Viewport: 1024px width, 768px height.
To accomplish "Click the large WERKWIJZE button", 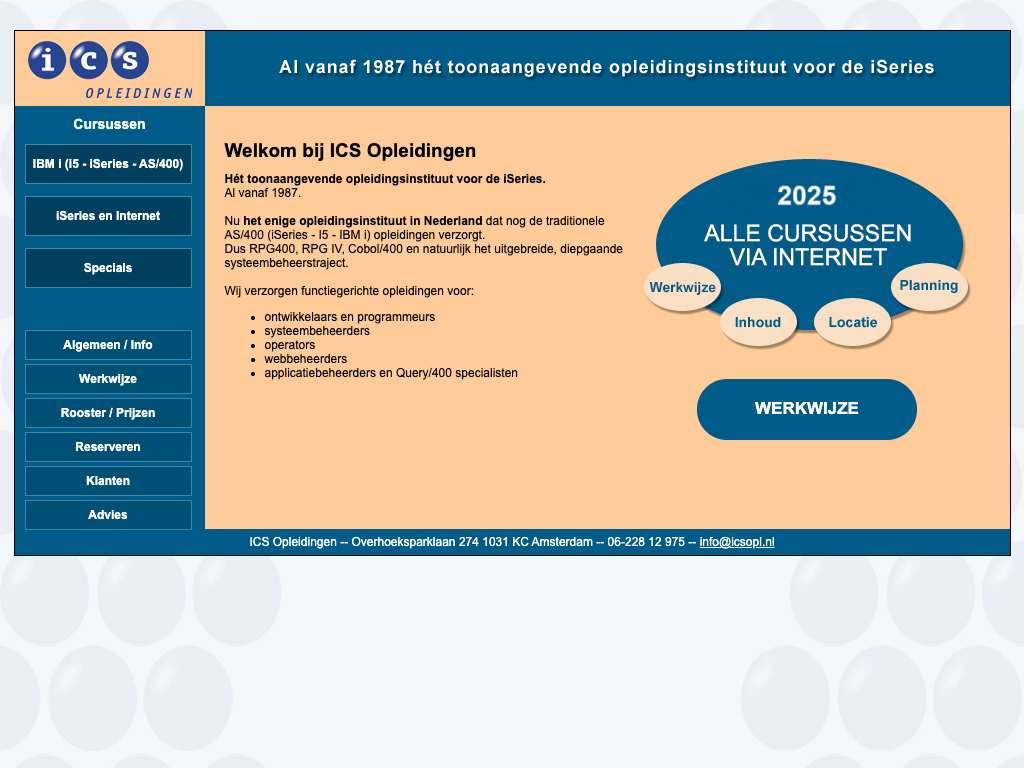I will (x=807, y=409).
